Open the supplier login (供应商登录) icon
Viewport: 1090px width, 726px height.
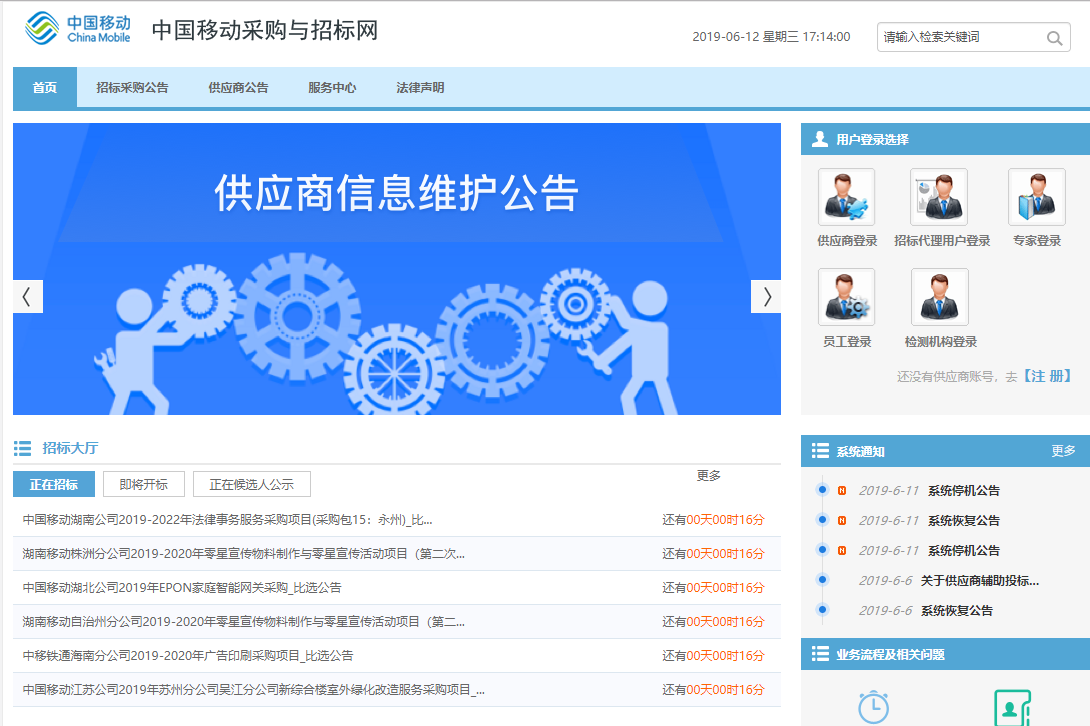(x=846, y=197)
